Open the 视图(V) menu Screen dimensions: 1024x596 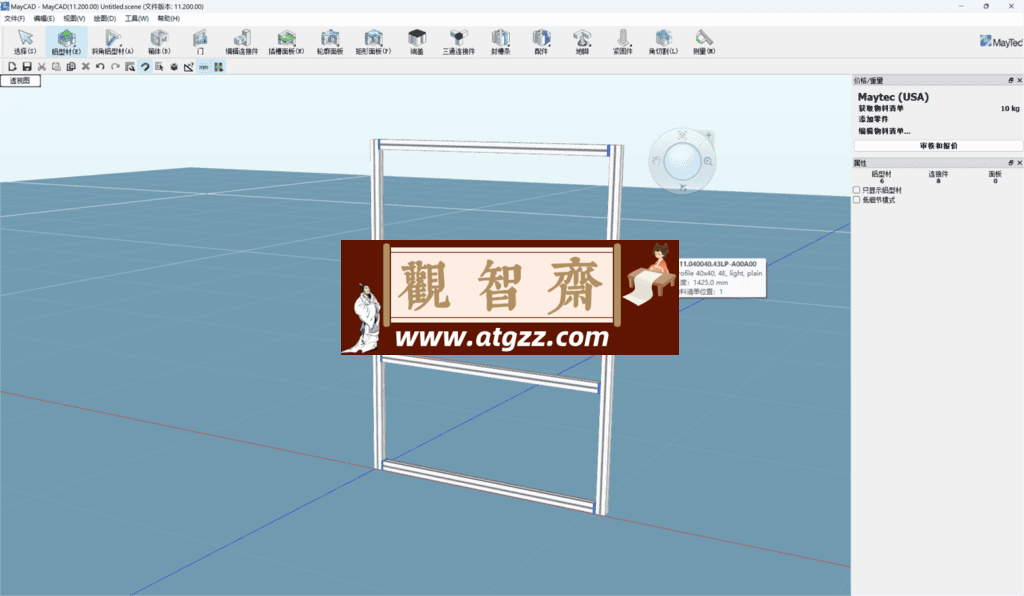pyautogui.click(x=74, y=18)
